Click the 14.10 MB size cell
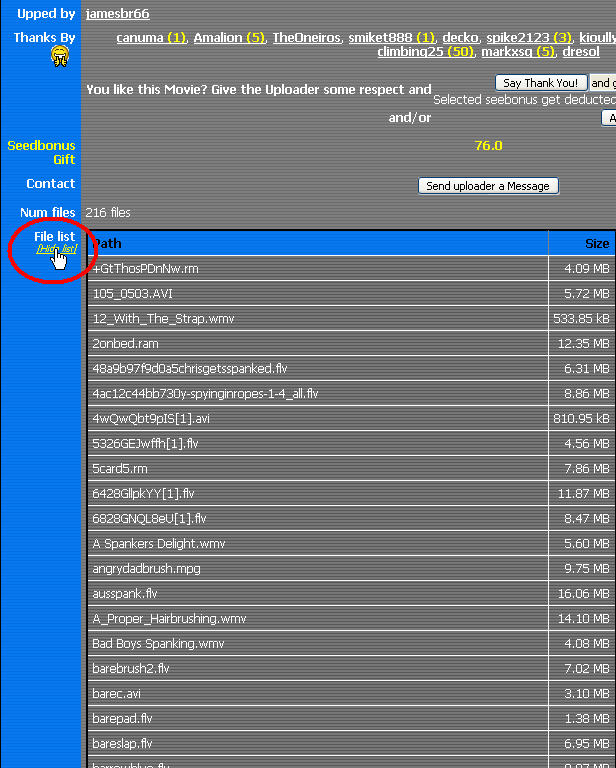This screenshot has height=768, width=616. (582, 618)
